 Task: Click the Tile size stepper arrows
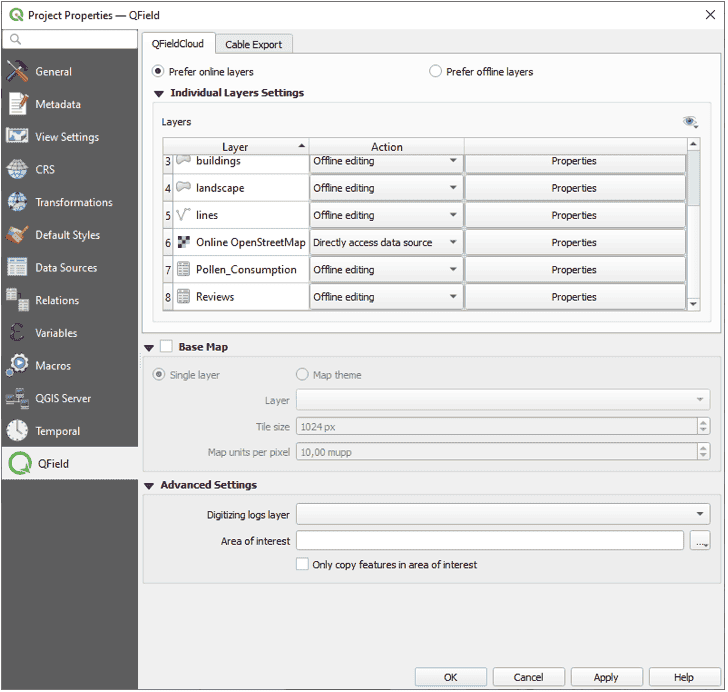(703, 426)
